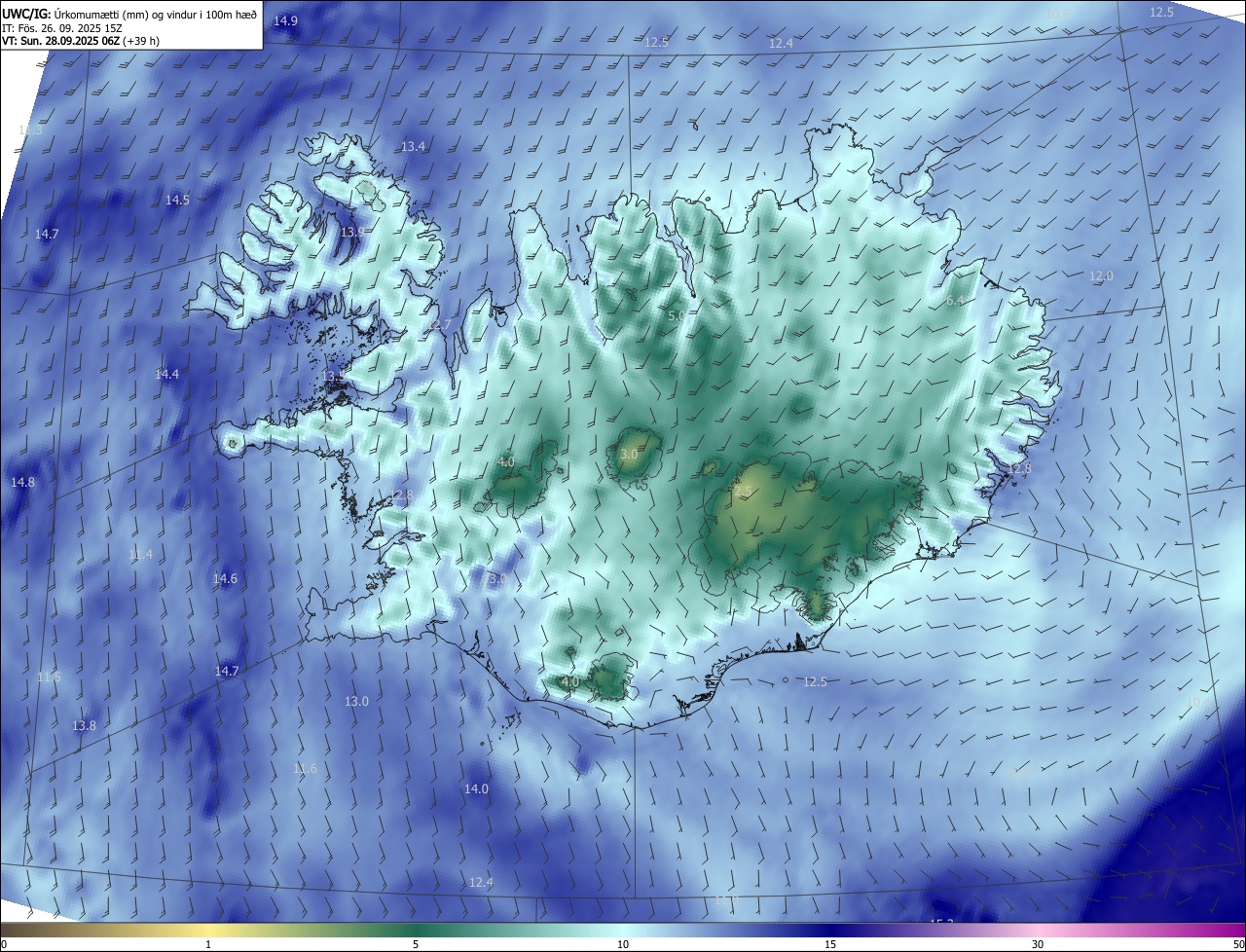Click the map title line starting with 'UWC/IG: Úrkomumætti (mm)'
This screenshot has width=1246, height=952.
tap(129, 13)
